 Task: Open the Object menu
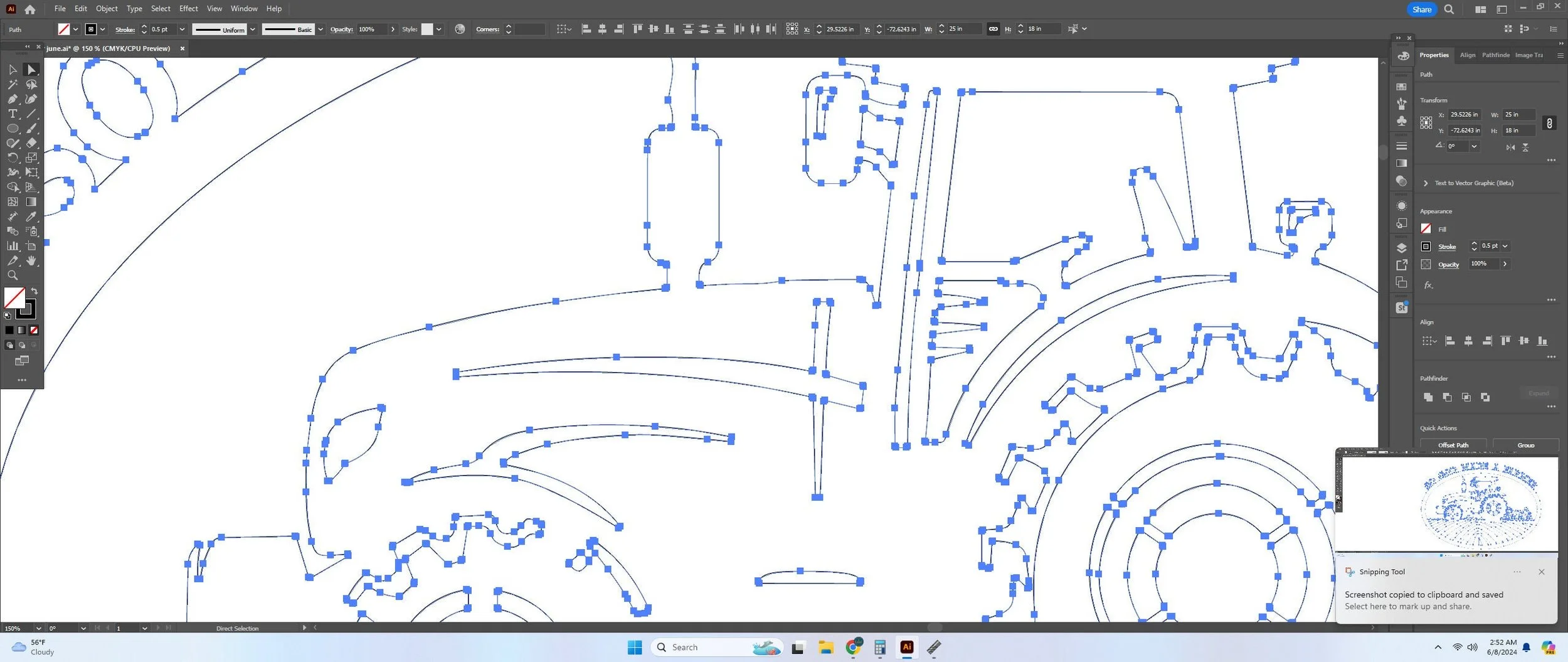pyautogui.click(x=107, y=9)
